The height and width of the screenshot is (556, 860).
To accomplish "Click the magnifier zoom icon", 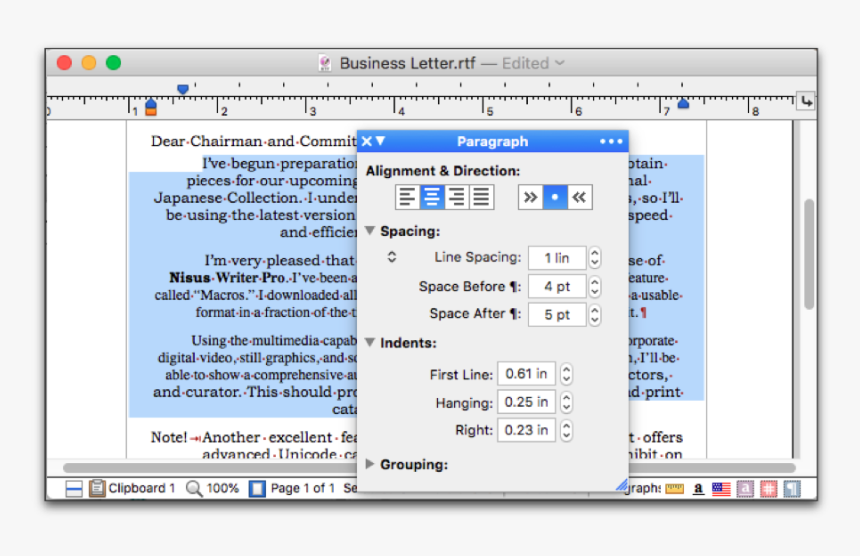I will [194, 488].
